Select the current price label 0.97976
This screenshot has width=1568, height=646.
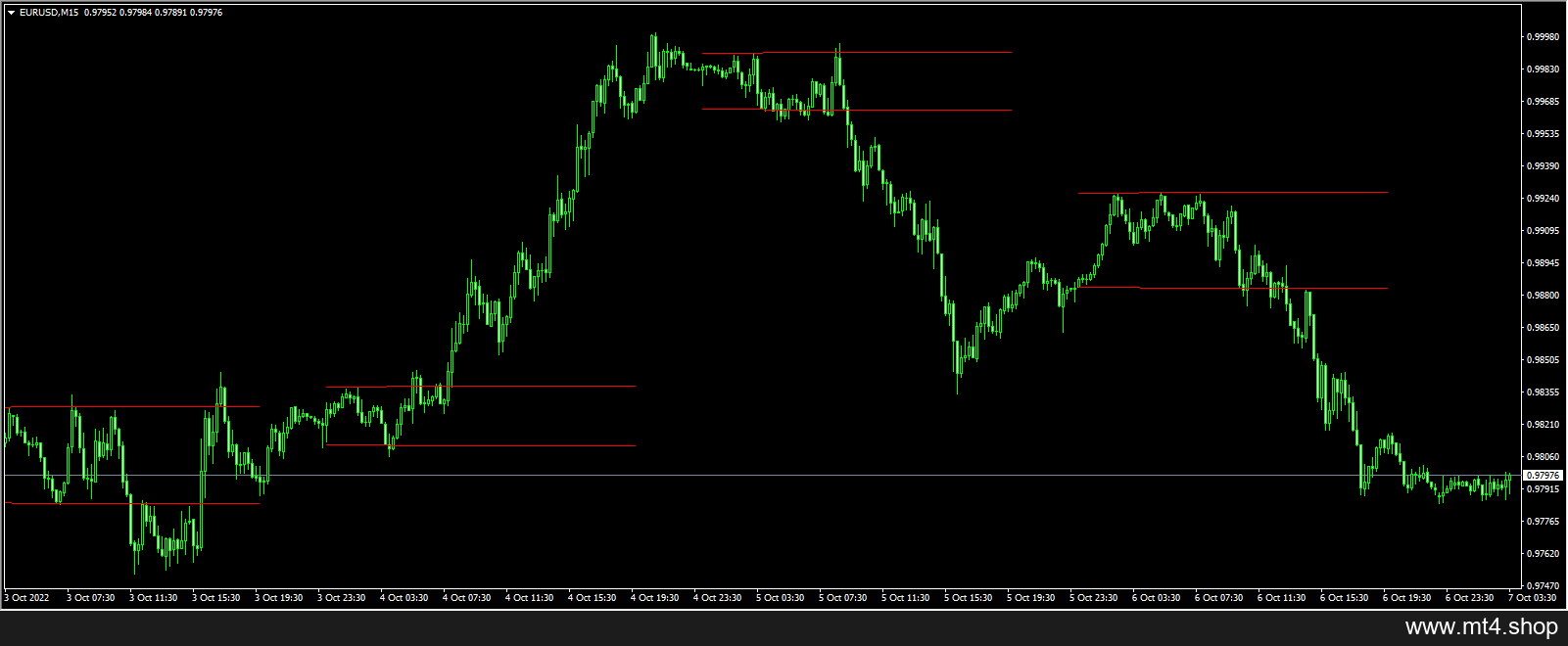(1544, 476)
